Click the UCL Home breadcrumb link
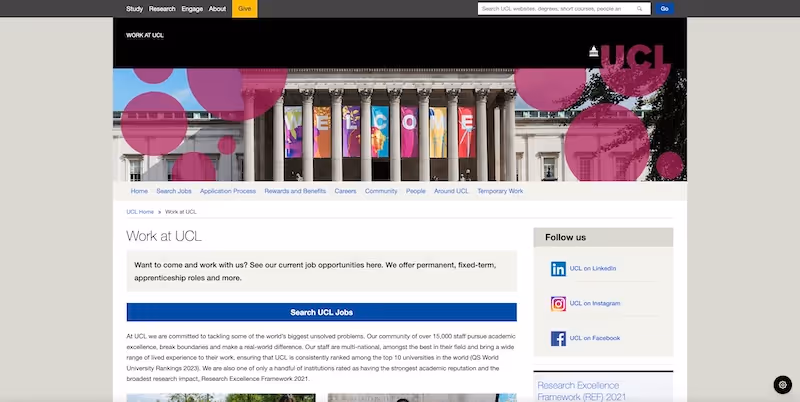 (140, 212)
